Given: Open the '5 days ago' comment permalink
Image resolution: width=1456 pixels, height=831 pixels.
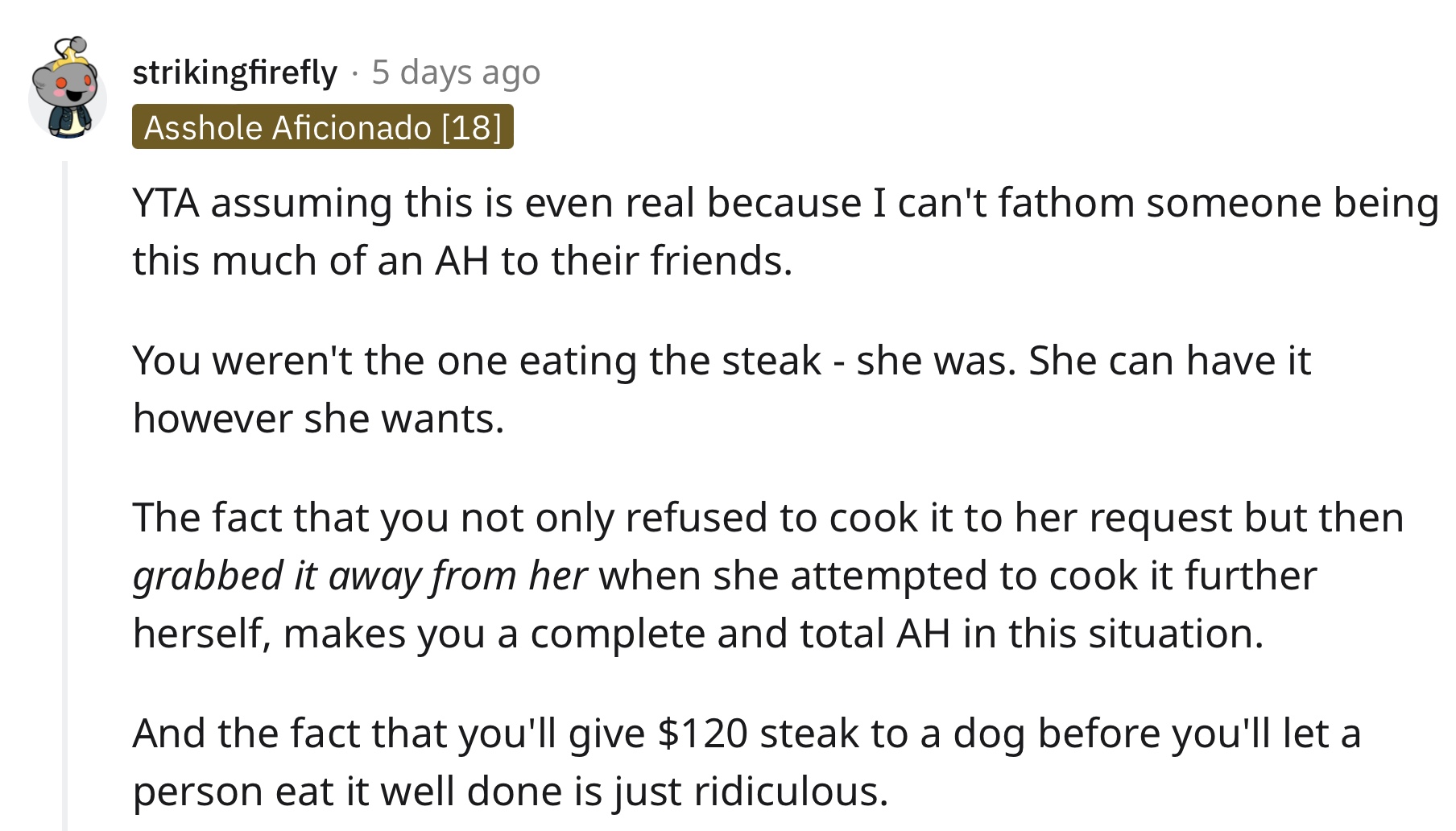Looking at the screenshot, I should pyautogui.click(x=456, y=72).
